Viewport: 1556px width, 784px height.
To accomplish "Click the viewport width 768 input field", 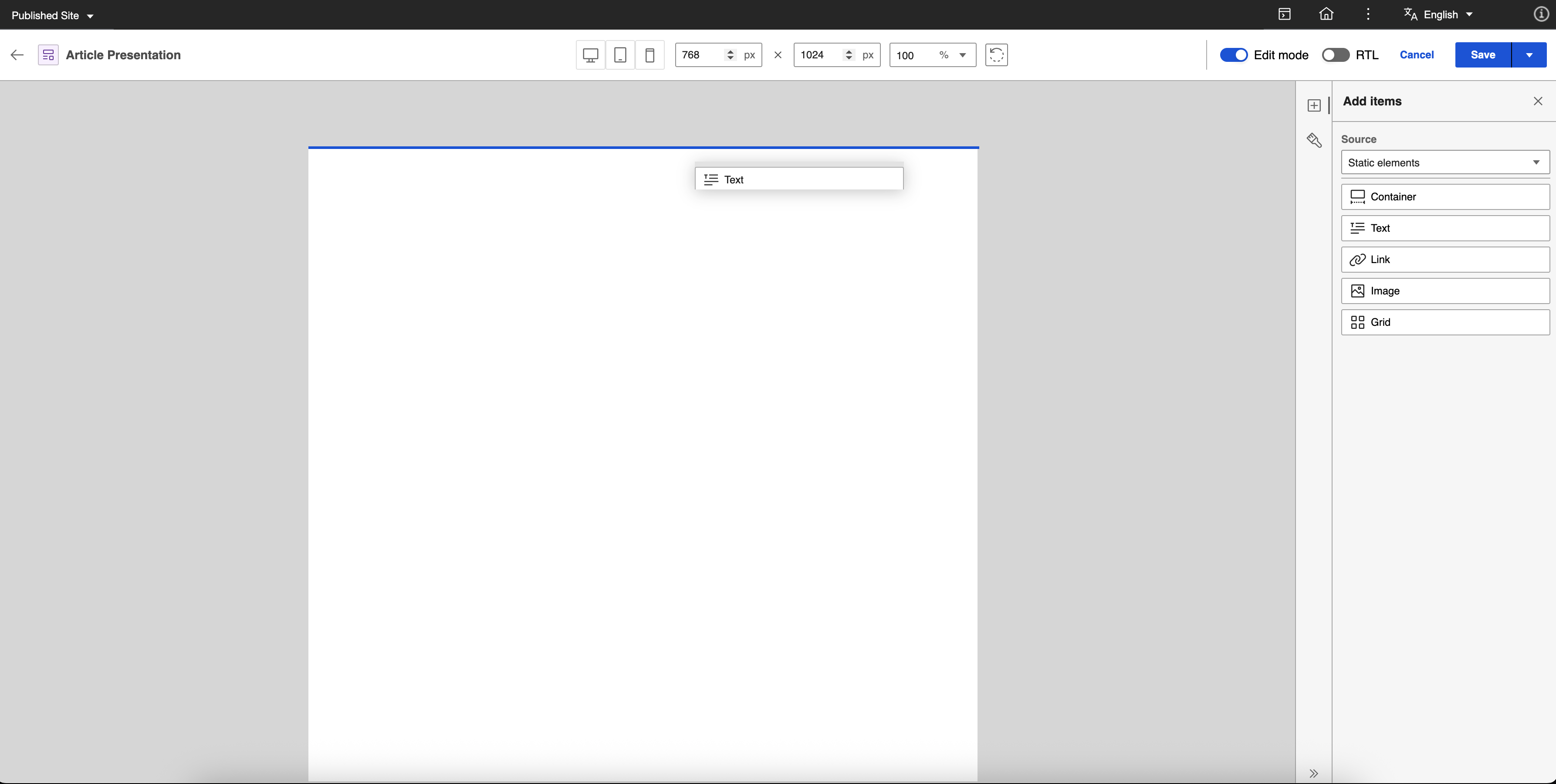I will (x=699, y=55).
